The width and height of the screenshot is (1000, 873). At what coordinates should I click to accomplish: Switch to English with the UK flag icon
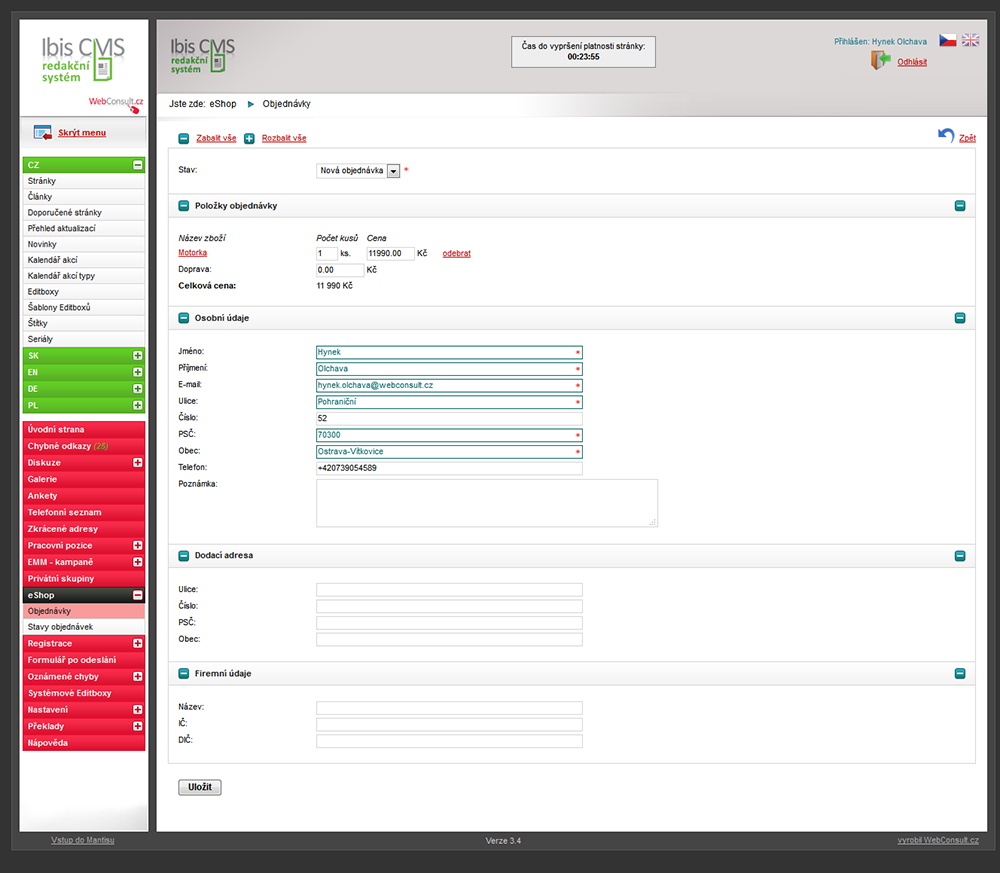[x=970, y=40]
